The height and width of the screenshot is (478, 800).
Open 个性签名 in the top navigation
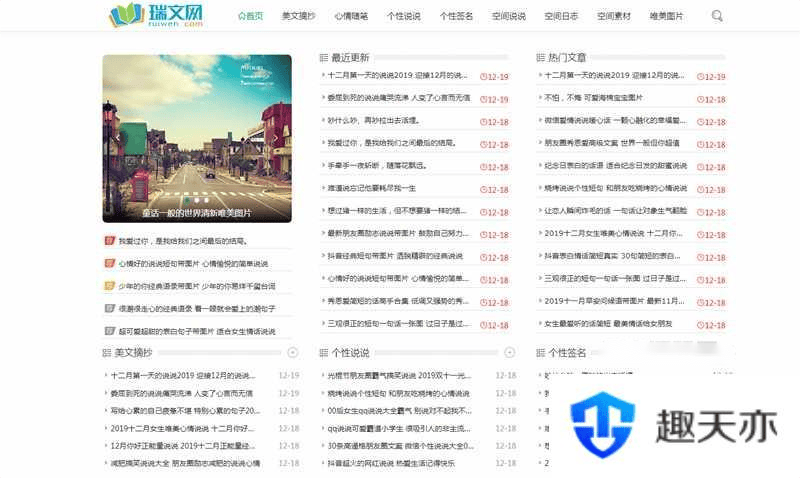456,16
